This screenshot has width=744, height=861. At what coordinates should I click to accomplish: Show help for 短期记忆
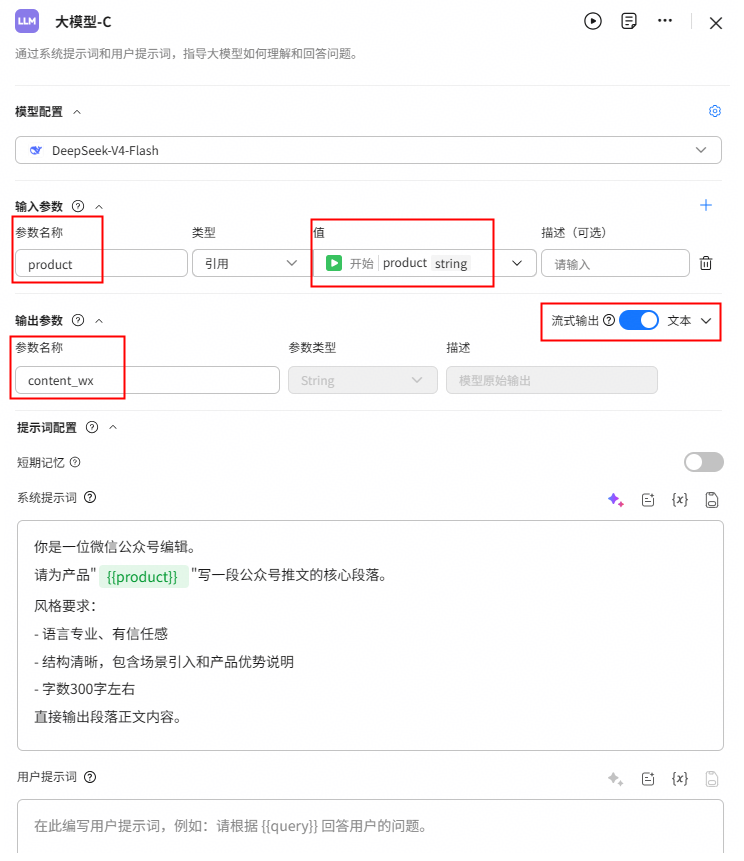tap(75, 462)
